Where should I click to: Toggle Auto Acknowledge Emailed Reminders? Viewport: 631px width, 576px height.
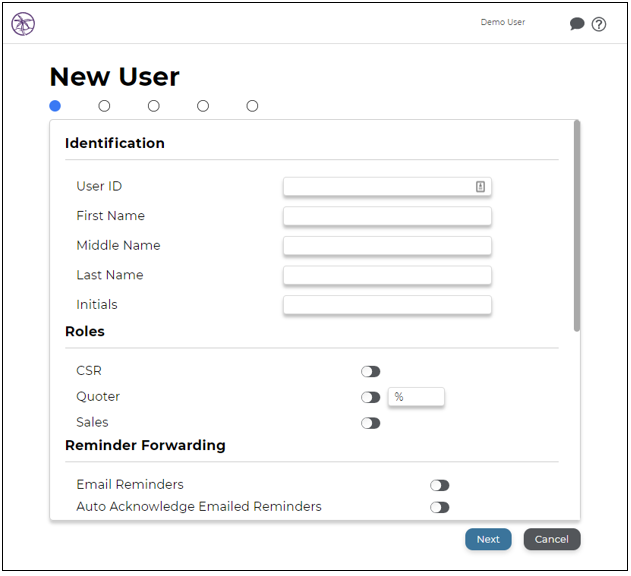pos(439,507)
